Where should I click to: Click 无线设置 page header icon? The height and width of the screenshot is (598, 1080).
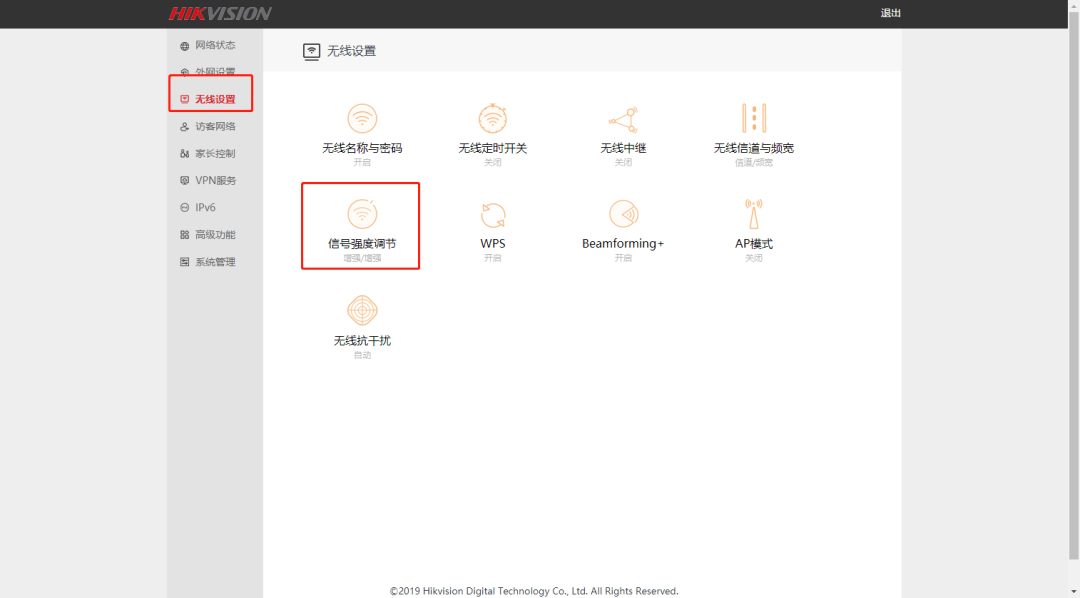[311, 52]
